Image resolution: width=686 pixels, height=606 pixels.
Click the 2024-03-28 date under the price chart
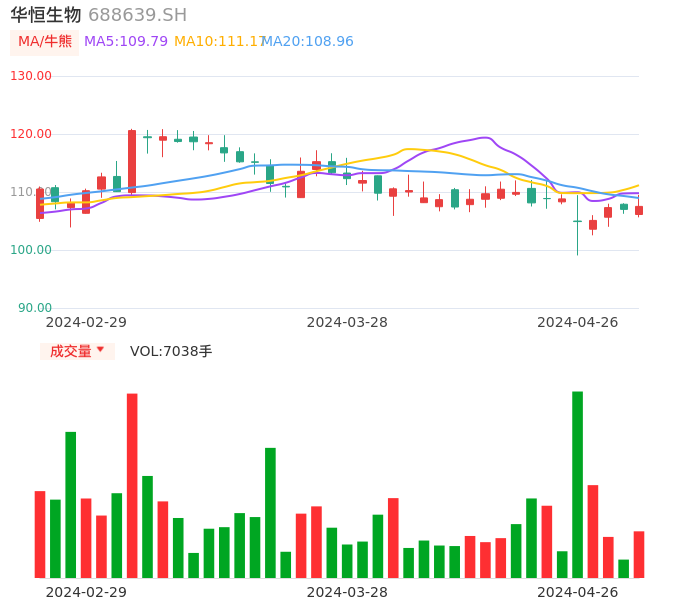pyautogui.click(x=347, y=322)
